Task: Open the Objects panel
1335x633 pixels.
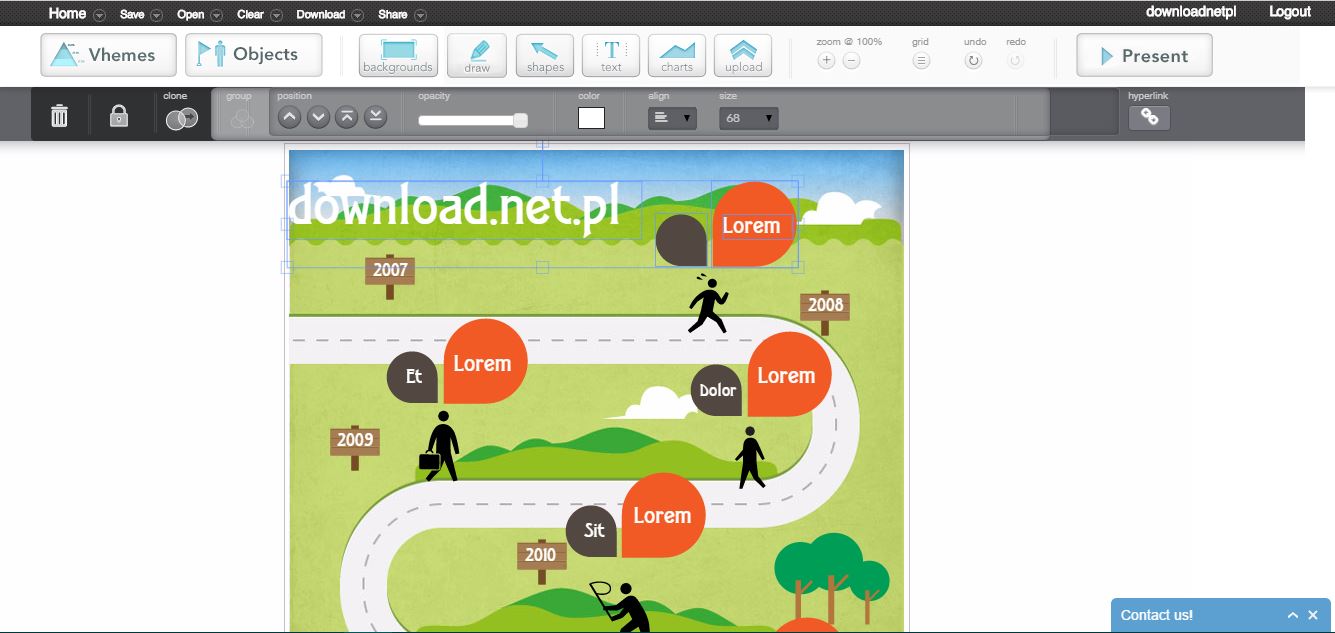Action: [254, 55]
